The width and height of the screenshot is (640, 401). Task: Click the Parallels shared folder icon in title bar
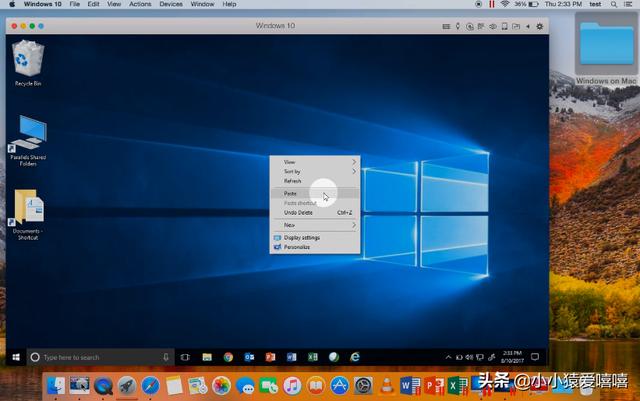click(516, 26)
